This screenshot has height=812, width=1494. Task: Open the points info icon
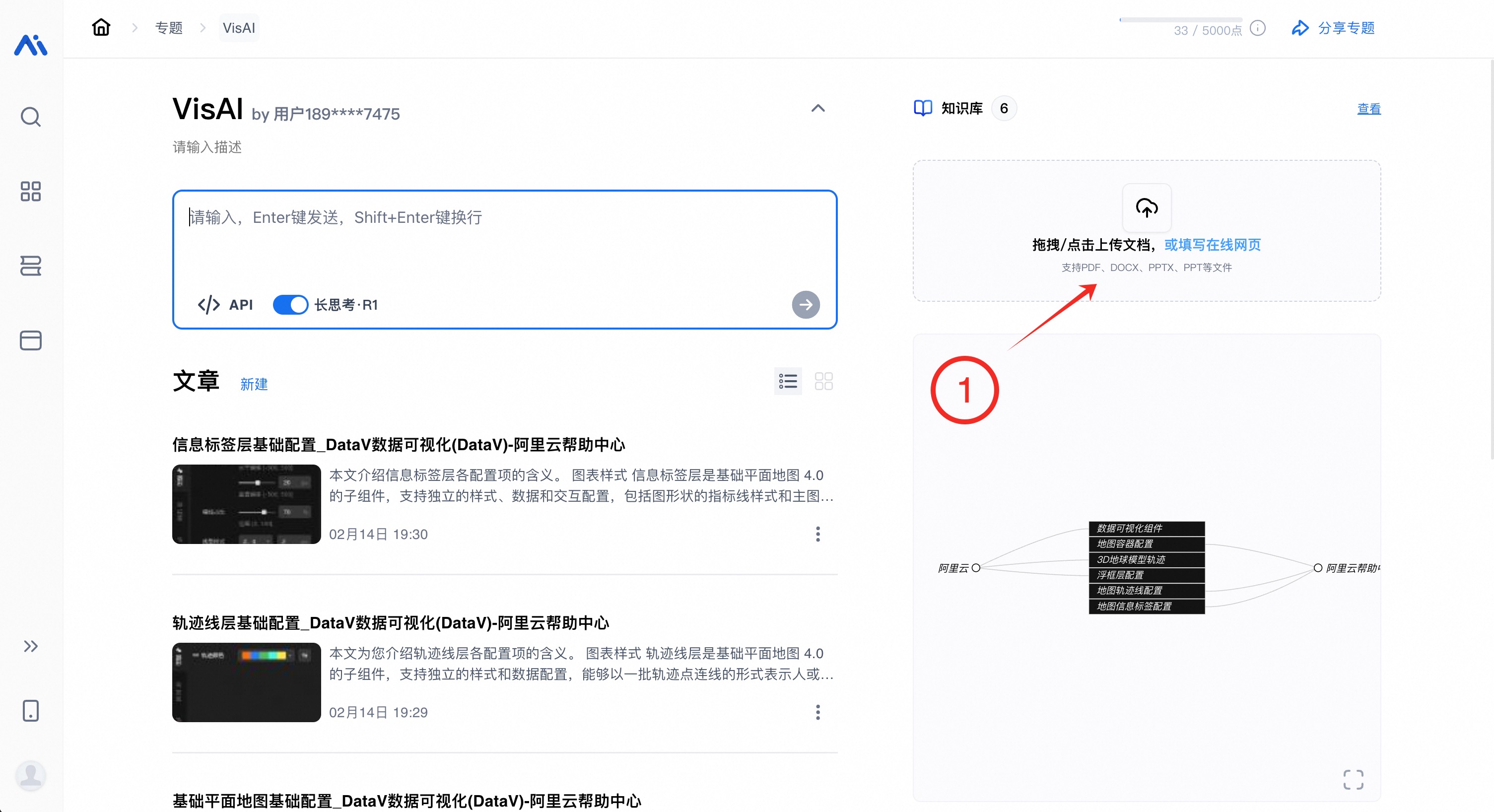pos(1257,28)
